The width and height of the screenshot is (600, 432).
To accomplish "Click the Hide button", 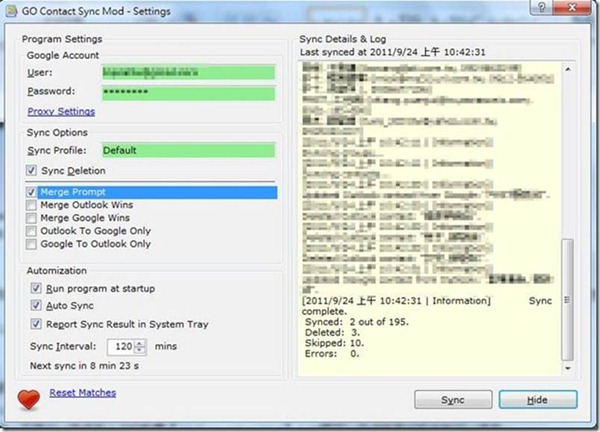I will click(x=538, y=400).
